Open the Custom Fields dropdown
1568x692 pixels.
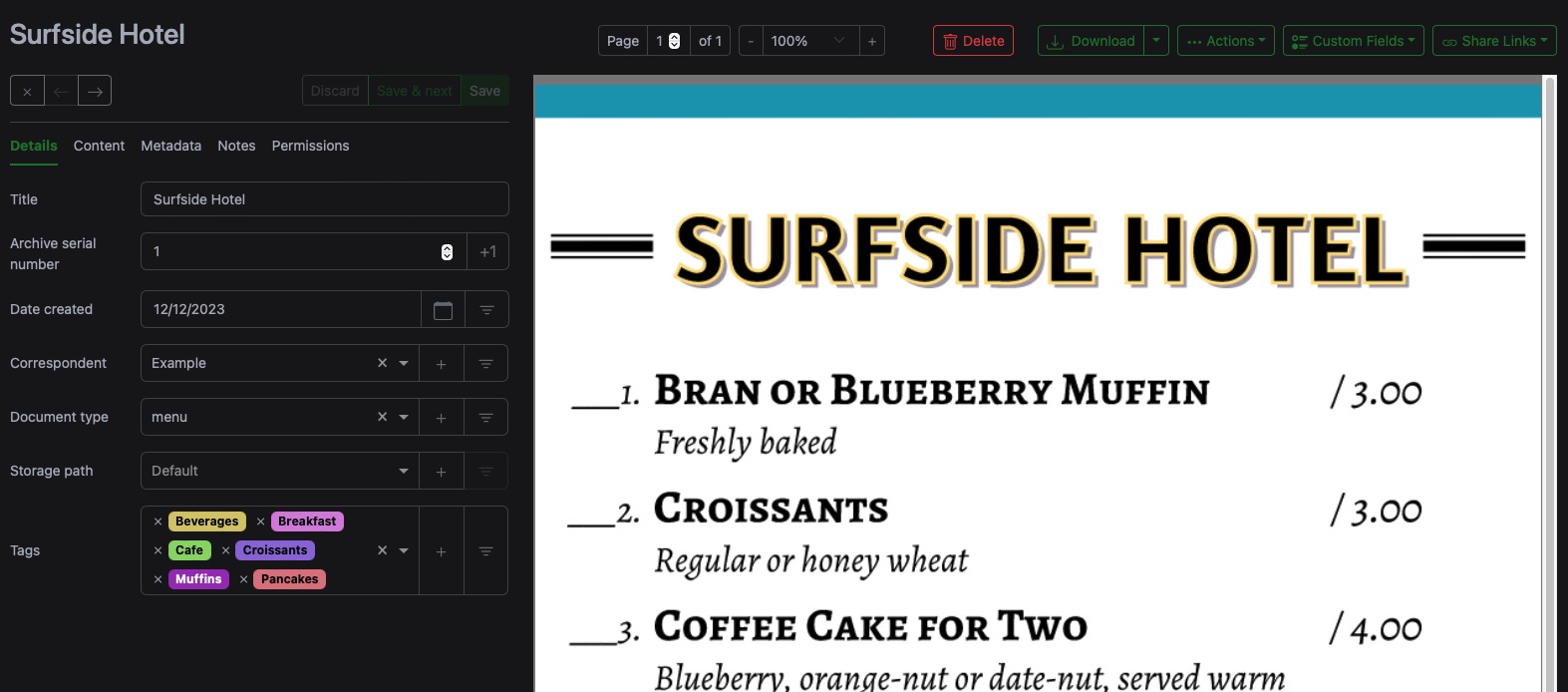(x=1353, y=41)
